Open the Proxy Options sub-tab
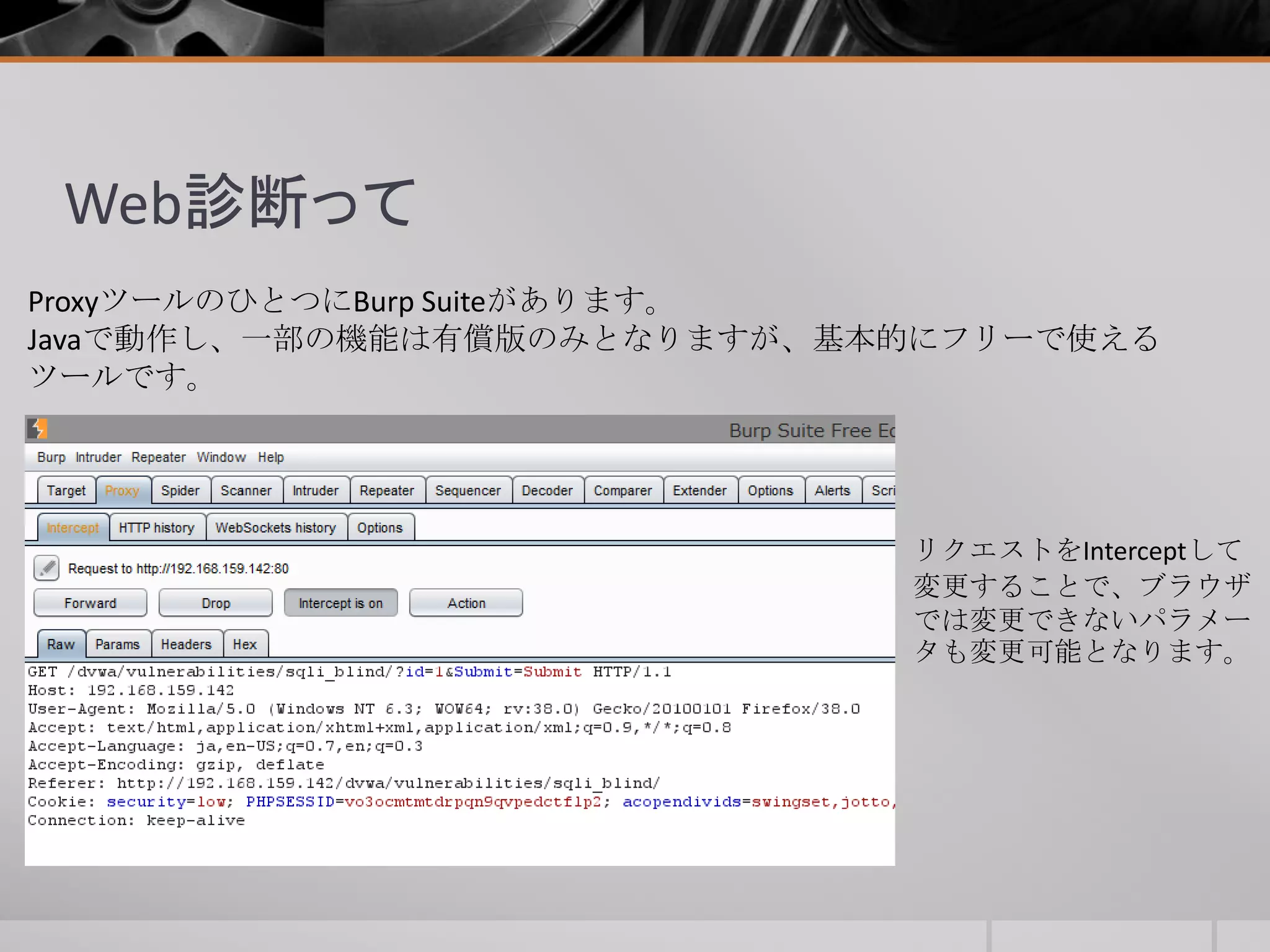This screenshot has width=1270, height=952. (380, 527)
